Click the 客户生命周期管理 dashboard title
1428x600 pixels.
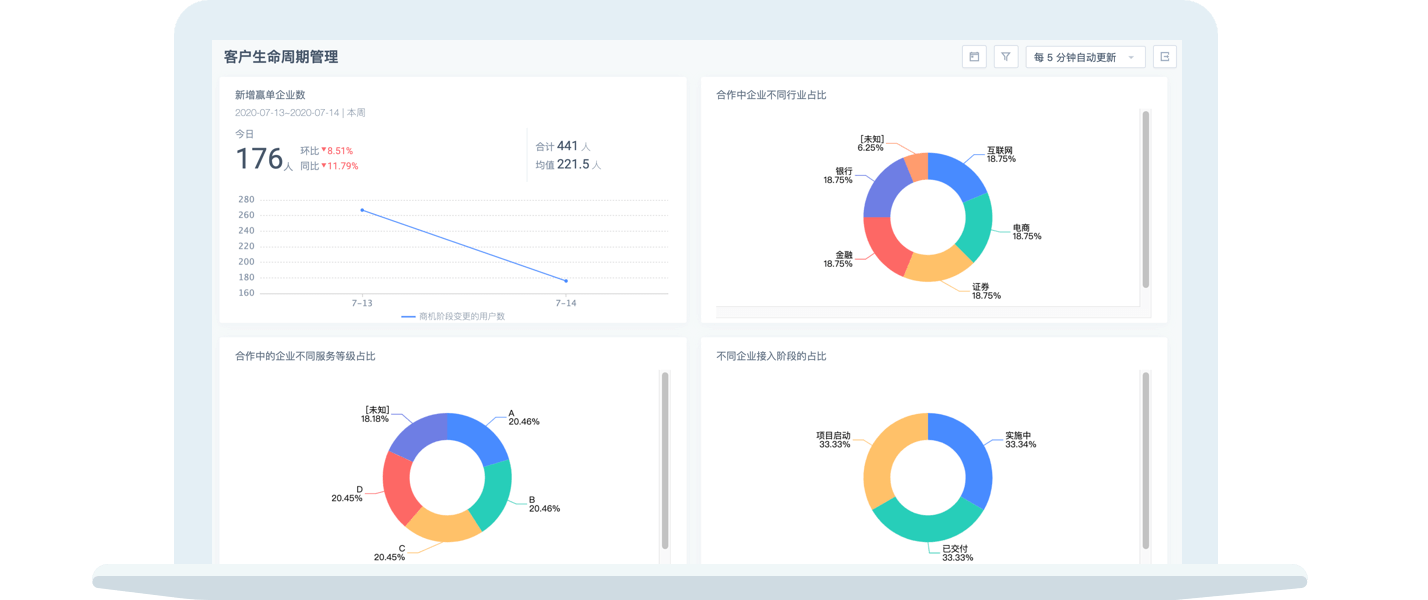click(x=281, y=57)
